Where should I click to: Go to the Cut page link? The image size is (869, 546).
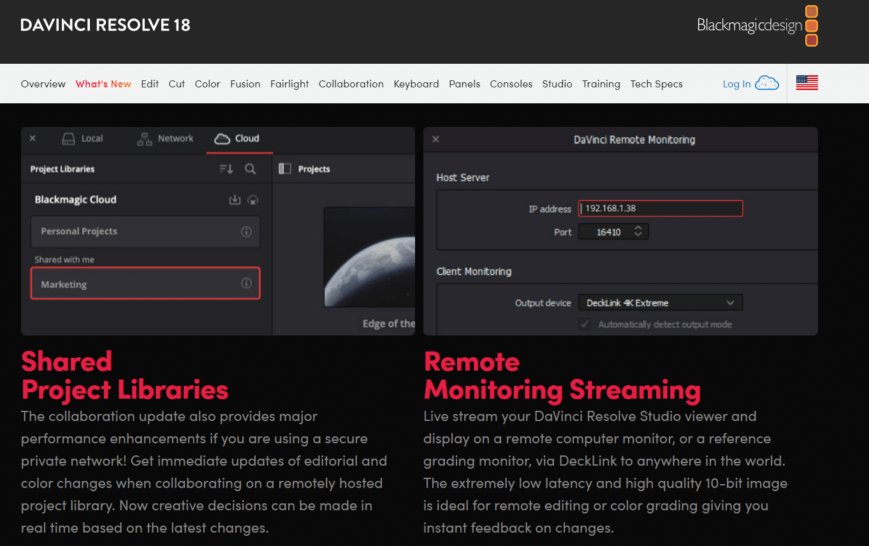177,84
